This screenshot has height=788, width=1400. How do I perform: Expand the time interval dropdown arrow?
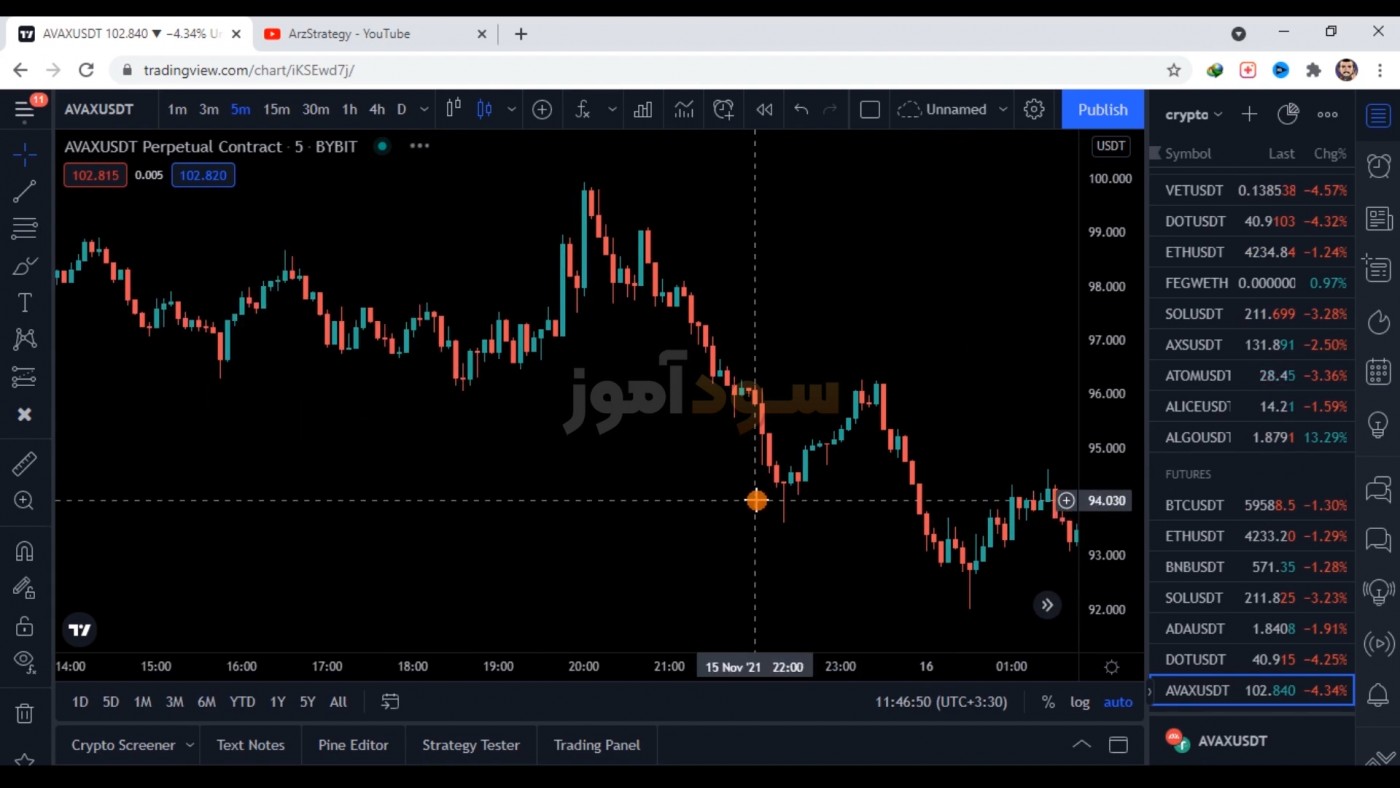pyautogui.click(x=424, y=109)
